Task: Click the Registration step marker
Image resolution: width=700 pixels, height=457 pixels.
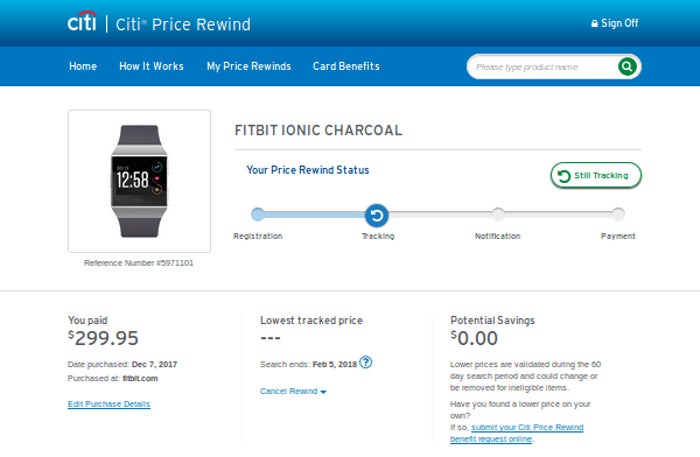Action: (258, 214)
